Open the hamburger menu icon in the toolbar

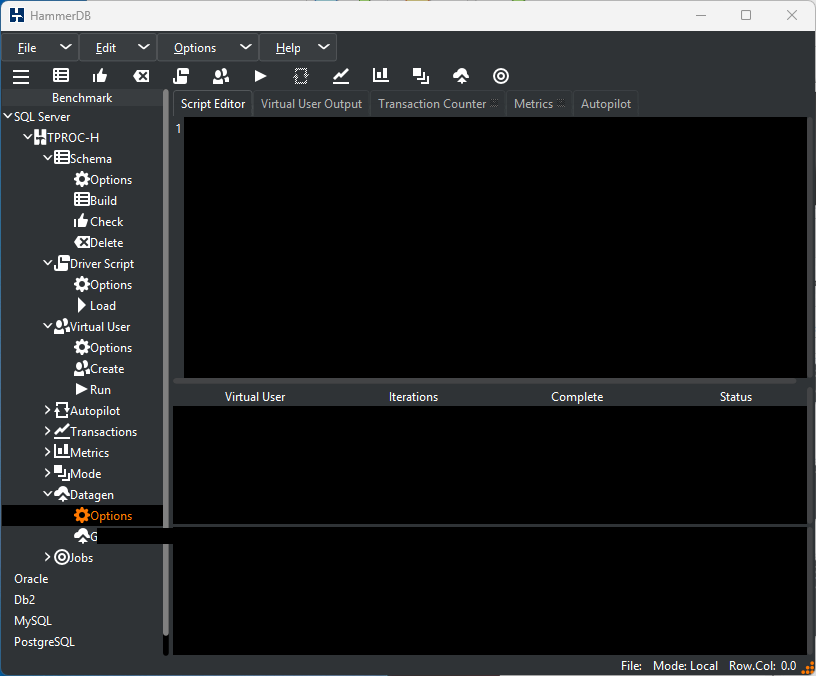click(21, 76)
